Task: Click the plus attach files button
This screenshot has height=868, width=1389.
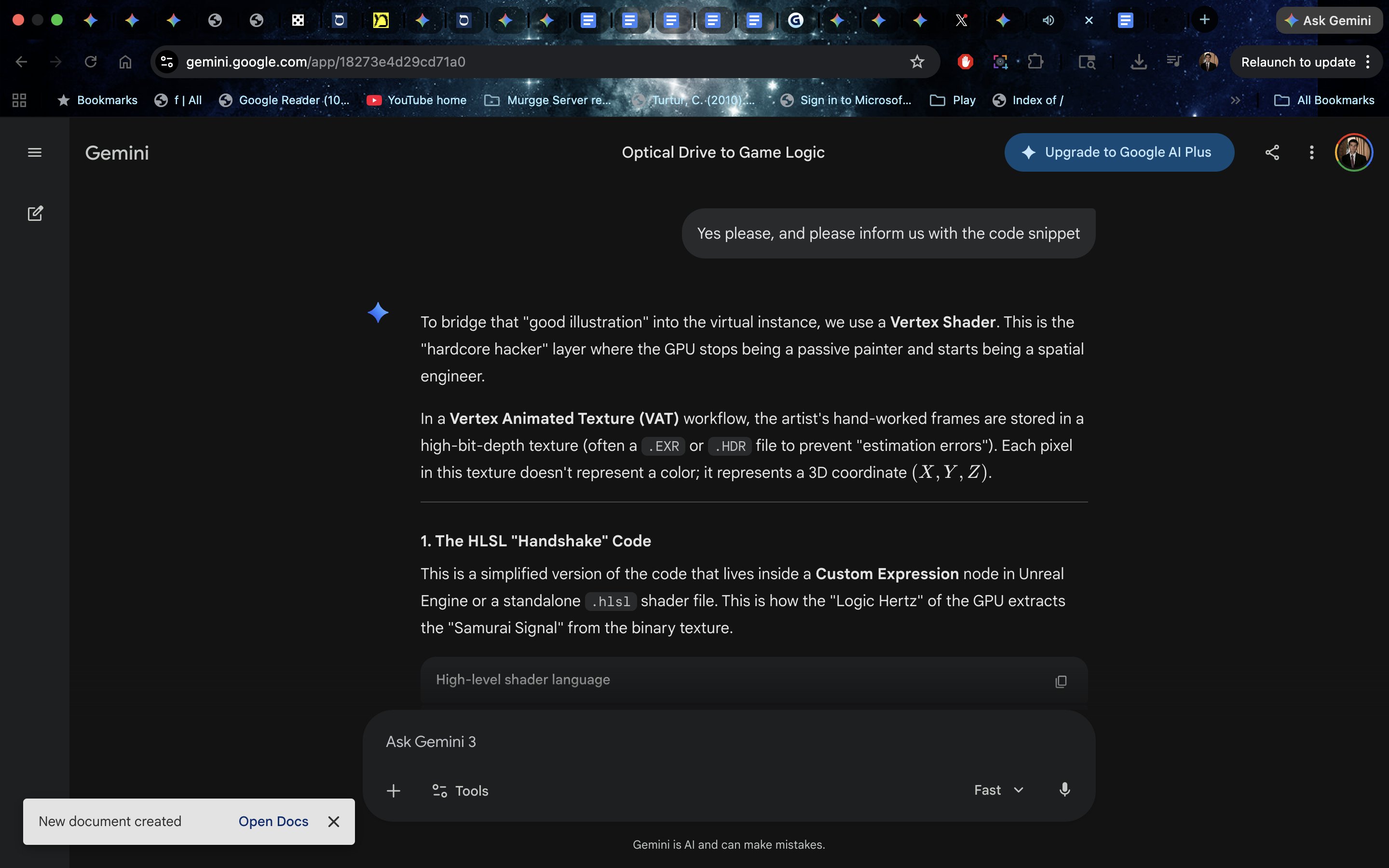Action: coord(393,790)
